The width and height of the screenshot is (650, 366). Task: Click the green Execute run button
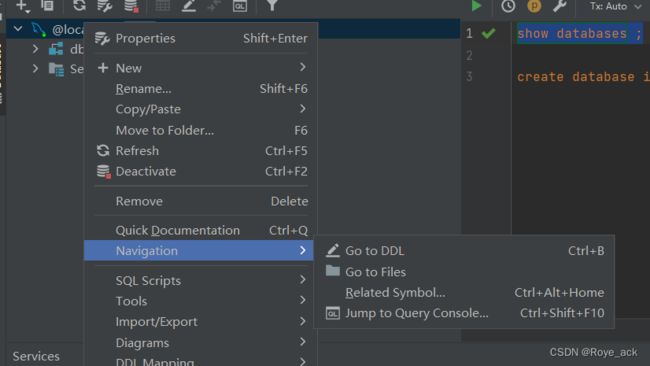click(476, 6)
